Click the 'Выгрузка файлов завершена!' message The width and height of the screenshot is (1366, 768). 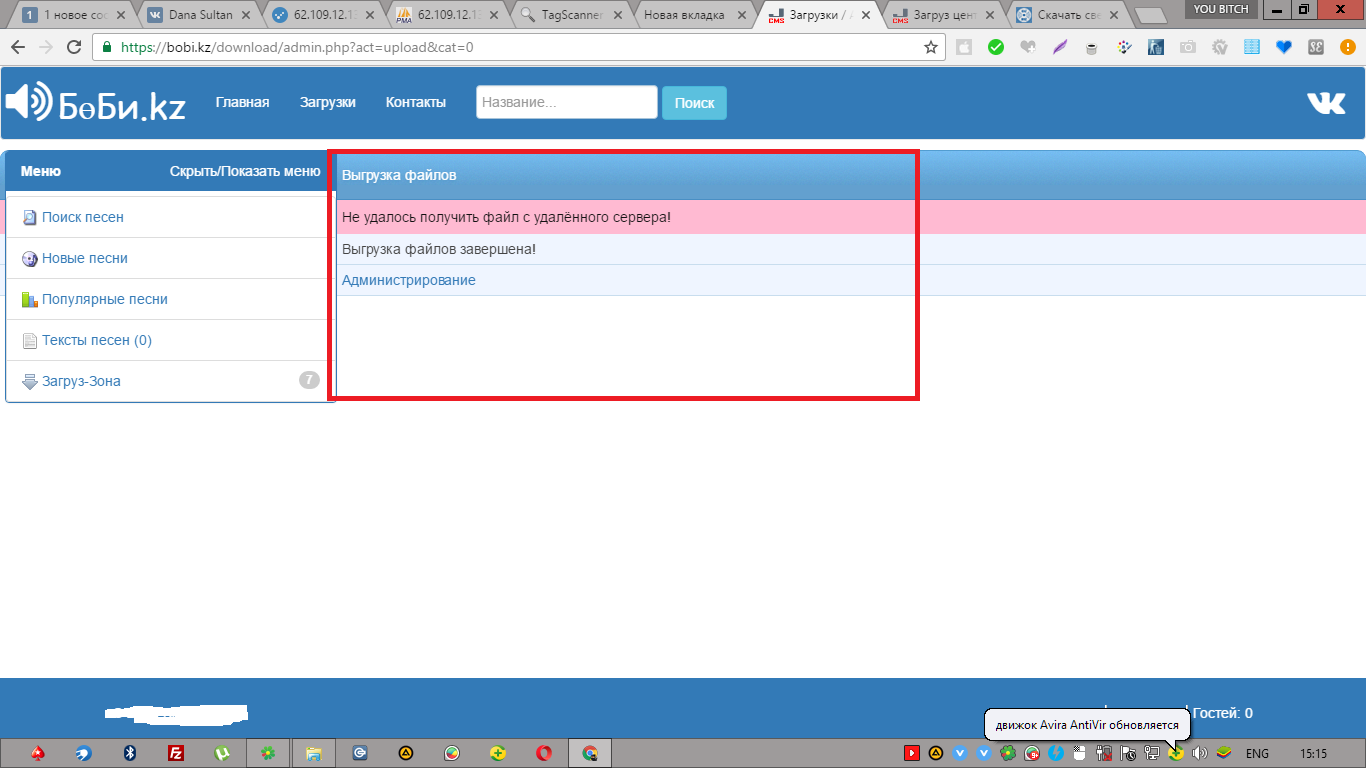click(x=439, y=248)
